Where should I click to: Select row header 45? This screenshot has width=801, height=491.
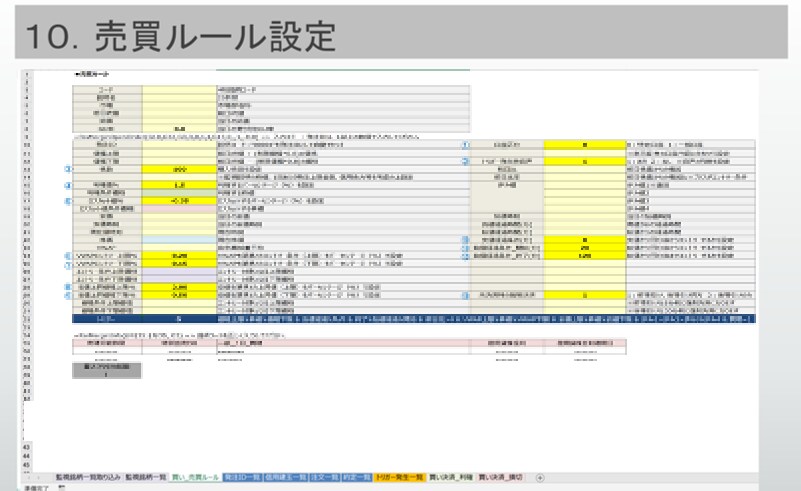coord(27,465)
